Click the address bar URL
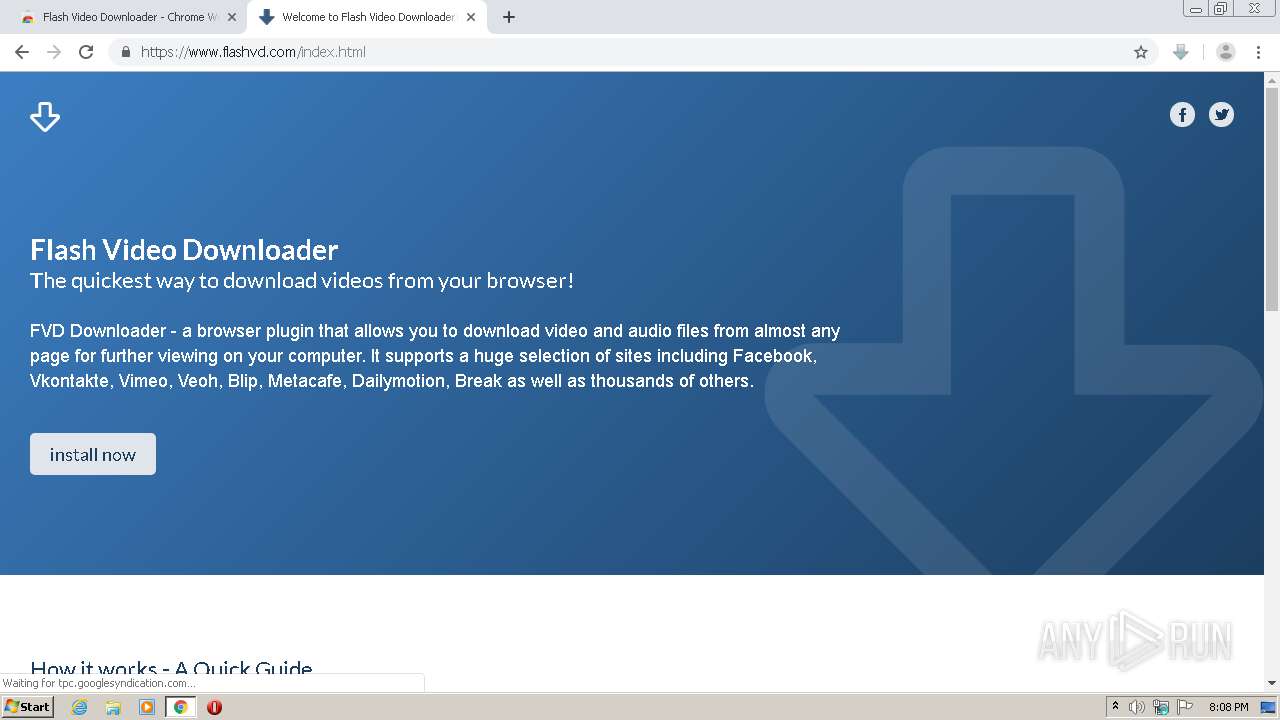1280x720 pixels. point(253,52)
